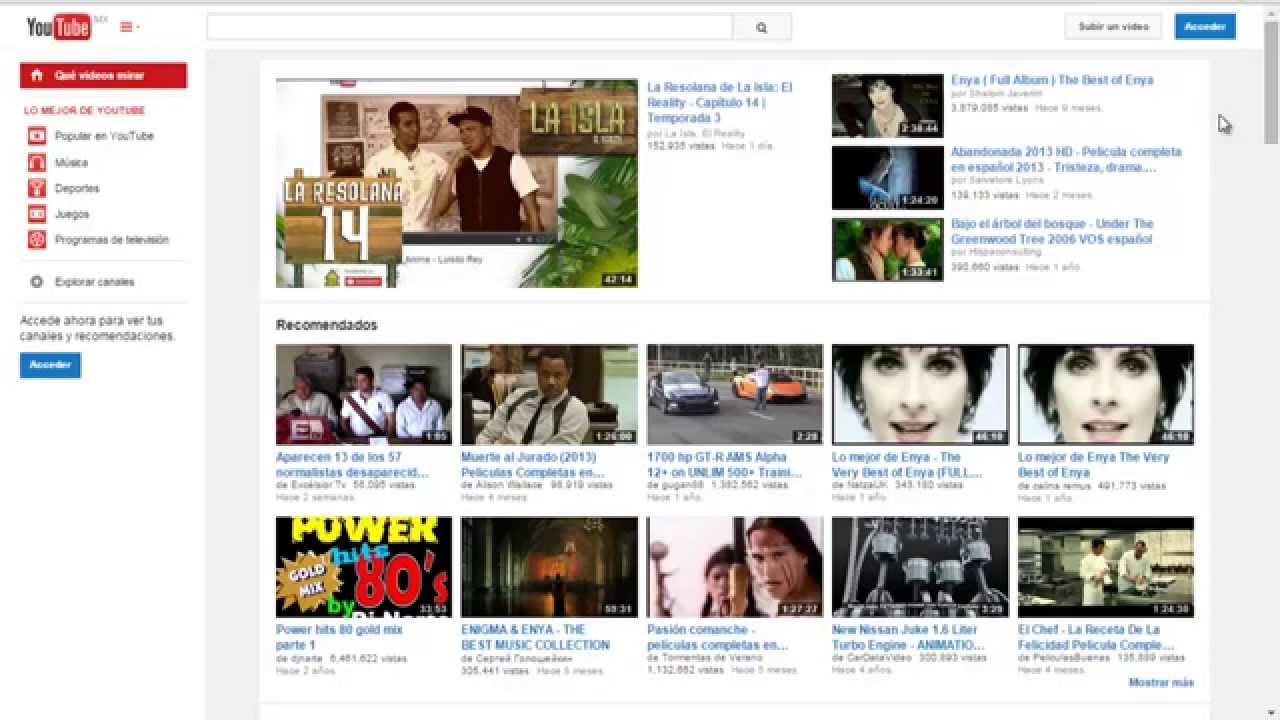1280x720 pixels.
Task: Click Power hits 80 gold mix title
Action: [x=339, y=637]
